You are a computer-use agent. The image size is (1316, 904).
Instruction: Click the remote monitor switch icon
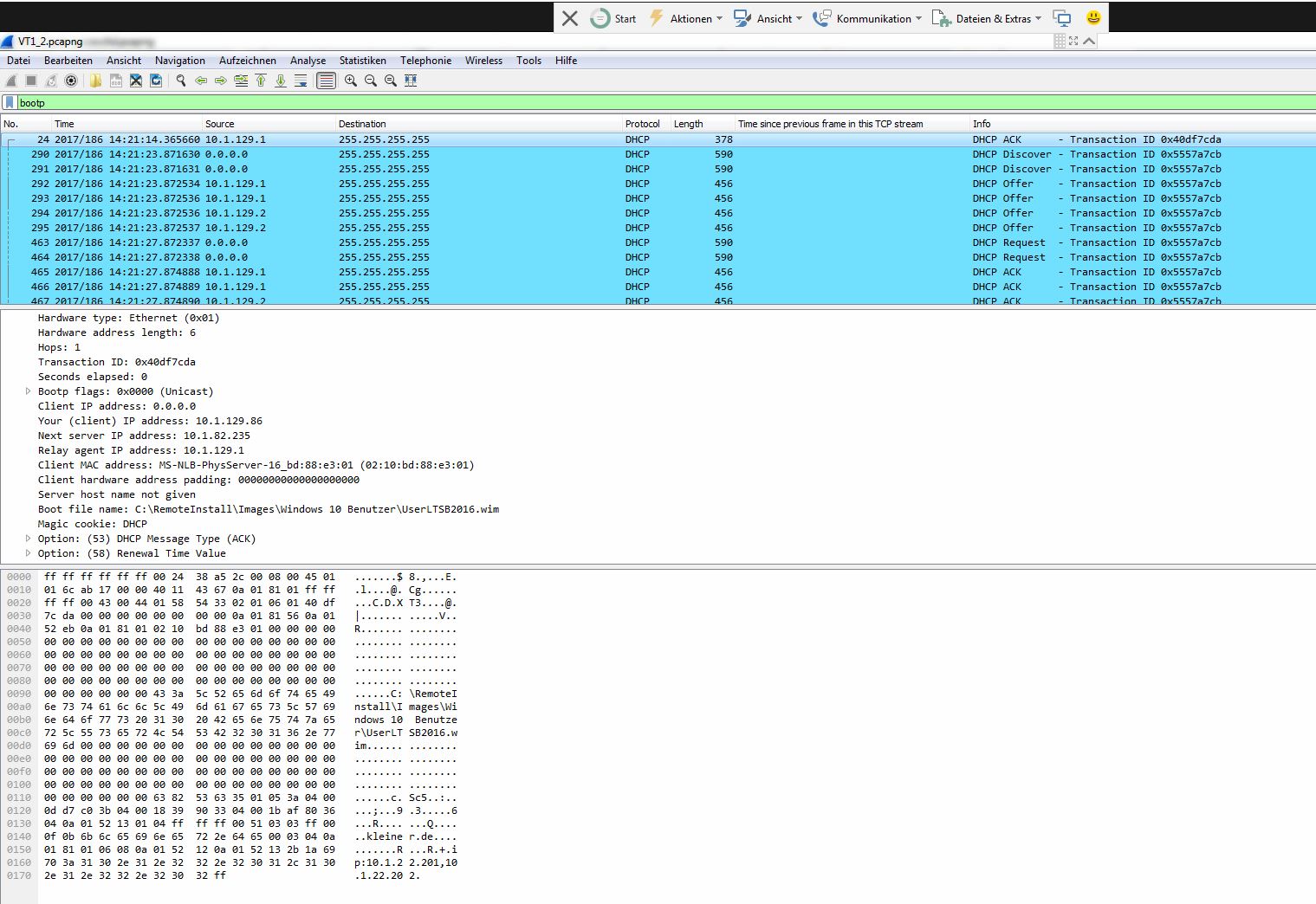coord(1062,18)
